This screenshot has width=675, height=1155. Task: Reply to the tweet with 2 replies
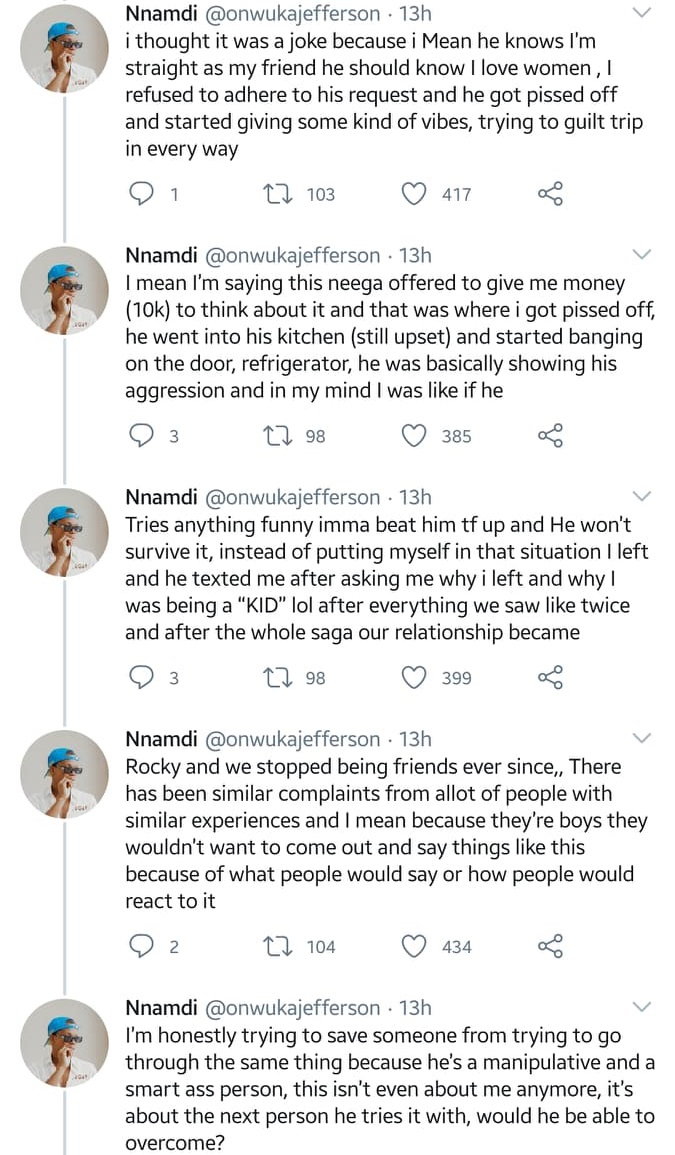pos(145,947)
